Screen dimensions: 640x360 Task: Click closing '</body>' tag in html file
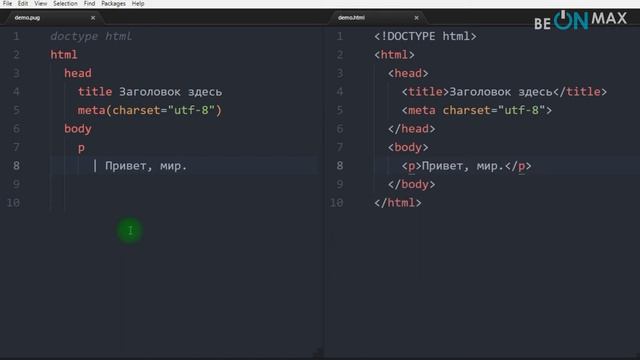(x=411, y=184)
